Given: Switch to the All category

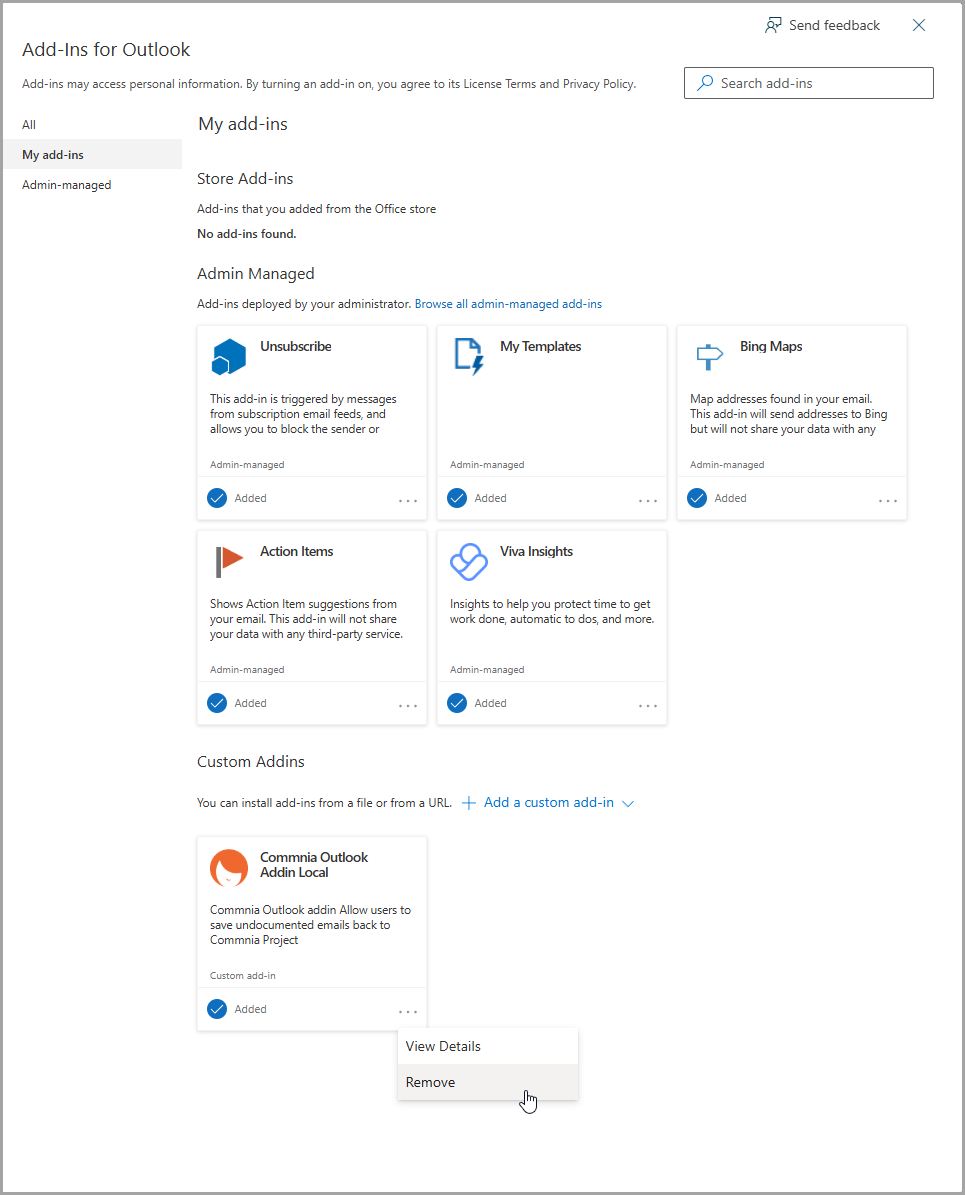Looking at the screenshot, I should click(92, 124).
